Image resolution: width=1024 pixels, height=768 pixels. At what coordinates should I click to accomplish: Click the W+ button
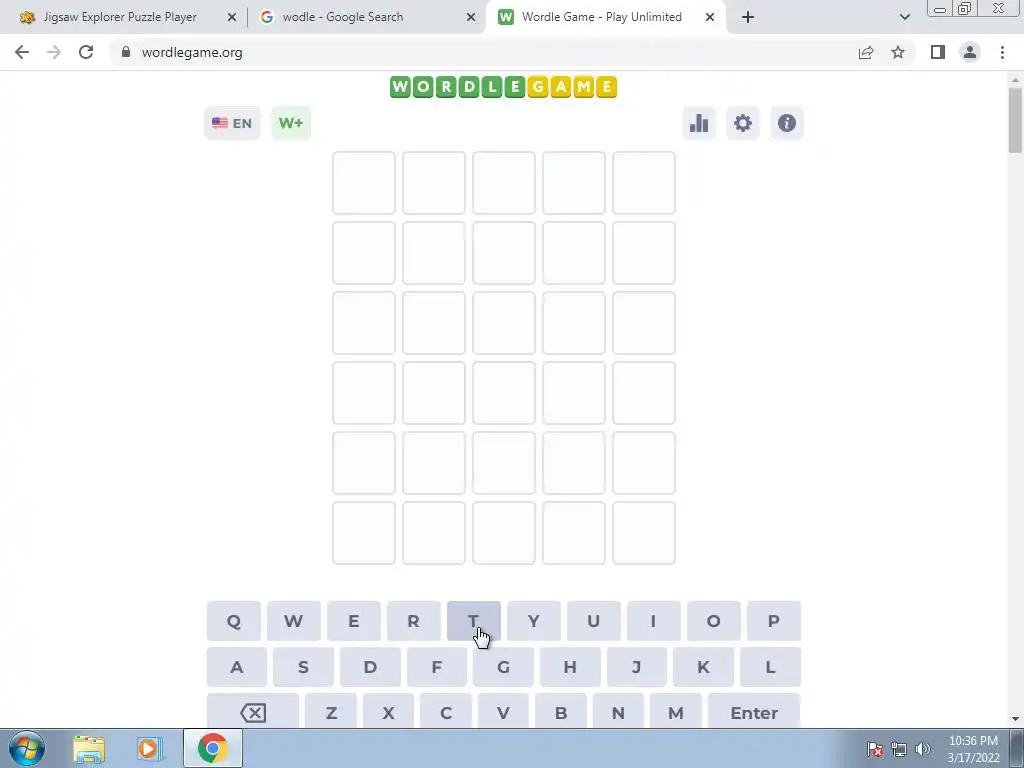(x=291, y=123)
